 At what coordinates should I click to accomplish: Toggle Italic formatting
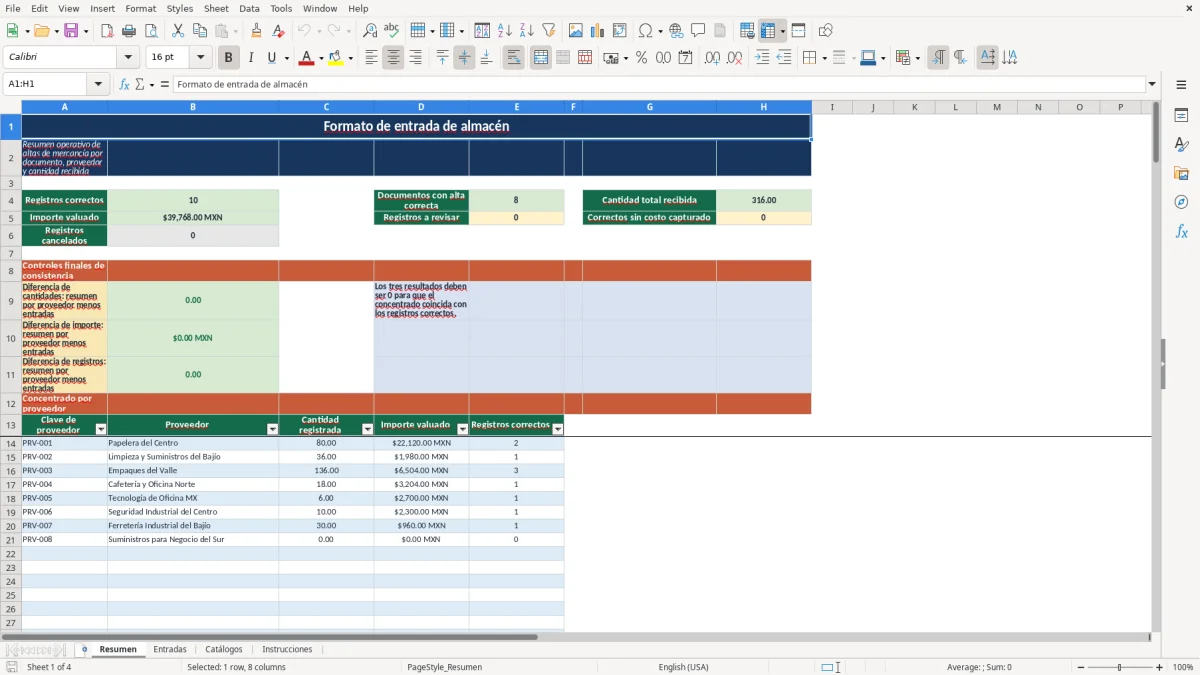[251, 58]
